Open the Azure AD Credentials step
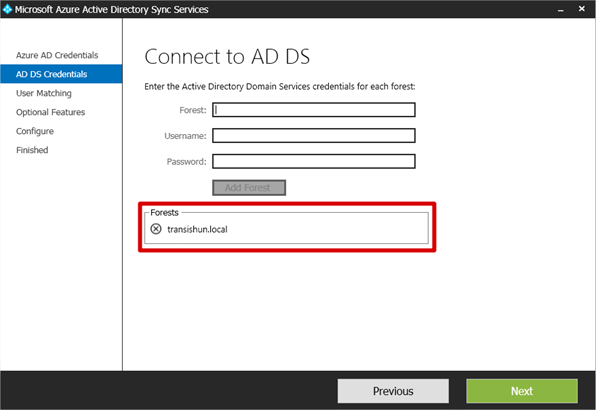 57,55
